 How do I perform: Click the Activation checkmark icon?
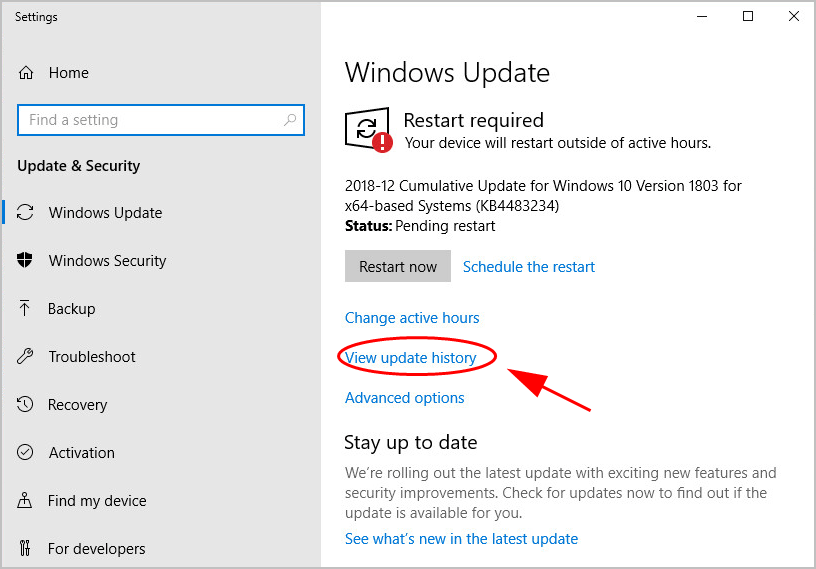pos(26,453)
